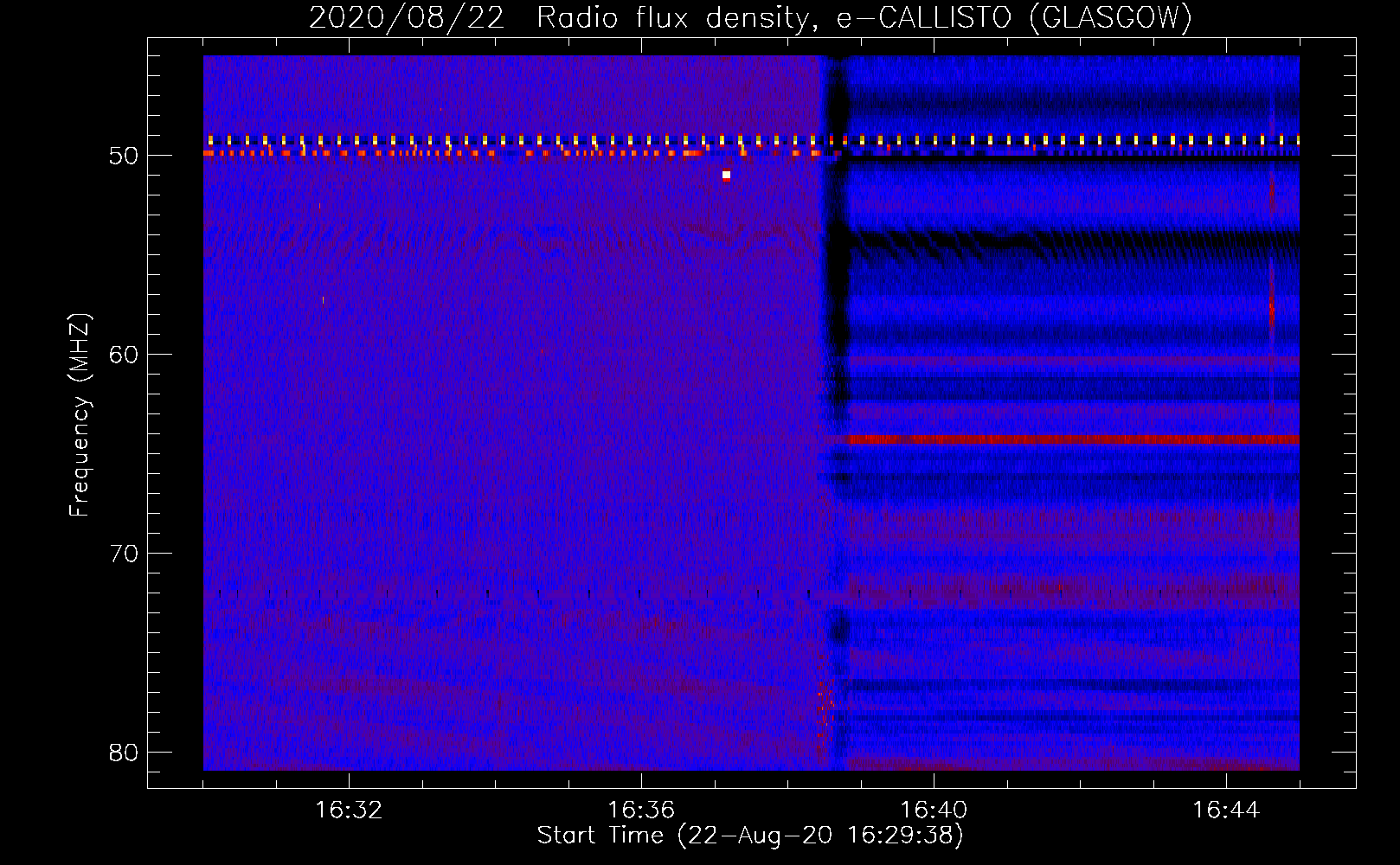
Task: Click the 80 frequency tick label
Action: point(125,753)
